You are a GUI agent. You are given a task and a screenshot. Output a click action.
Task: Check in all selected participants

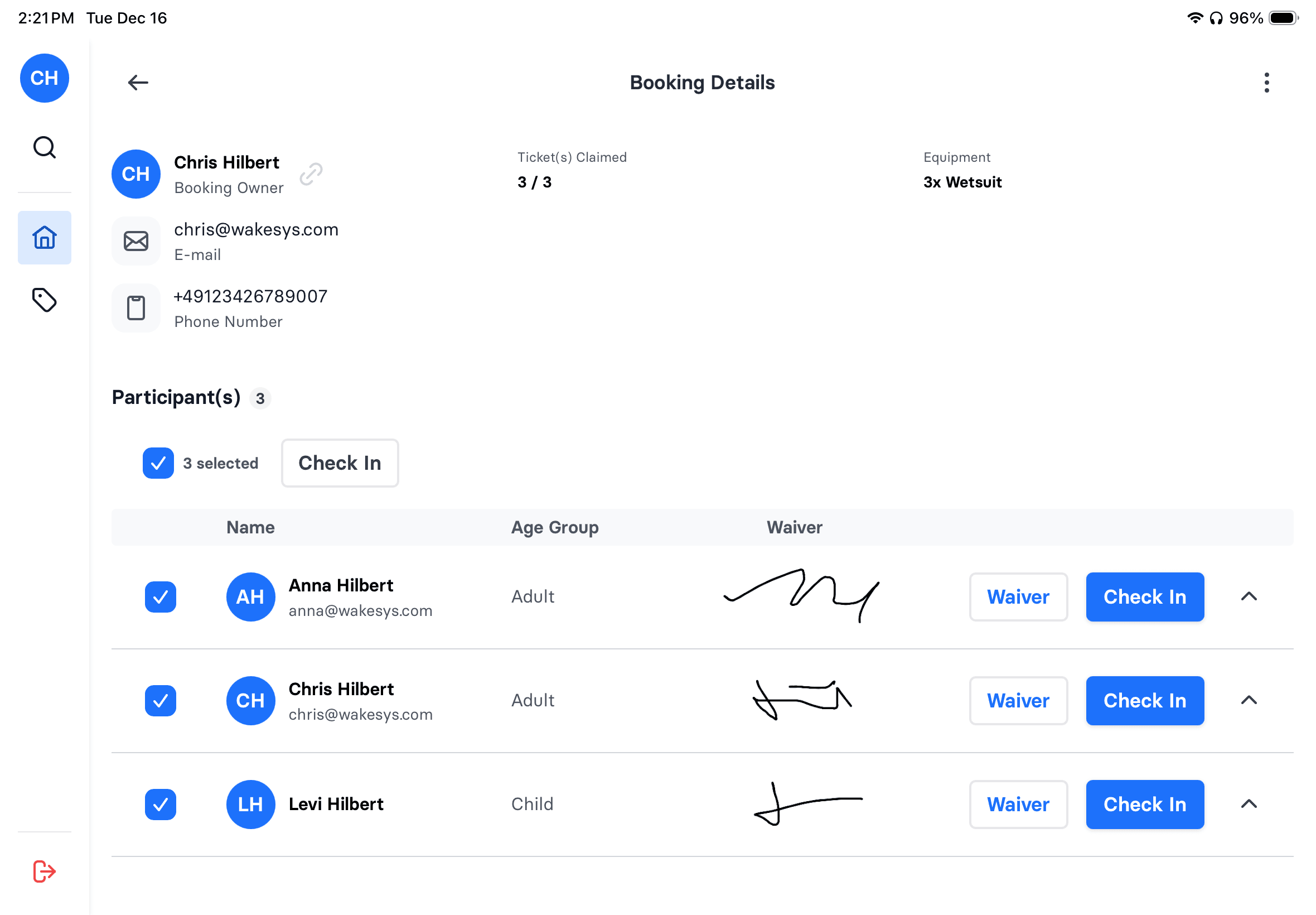coord(339,463)
